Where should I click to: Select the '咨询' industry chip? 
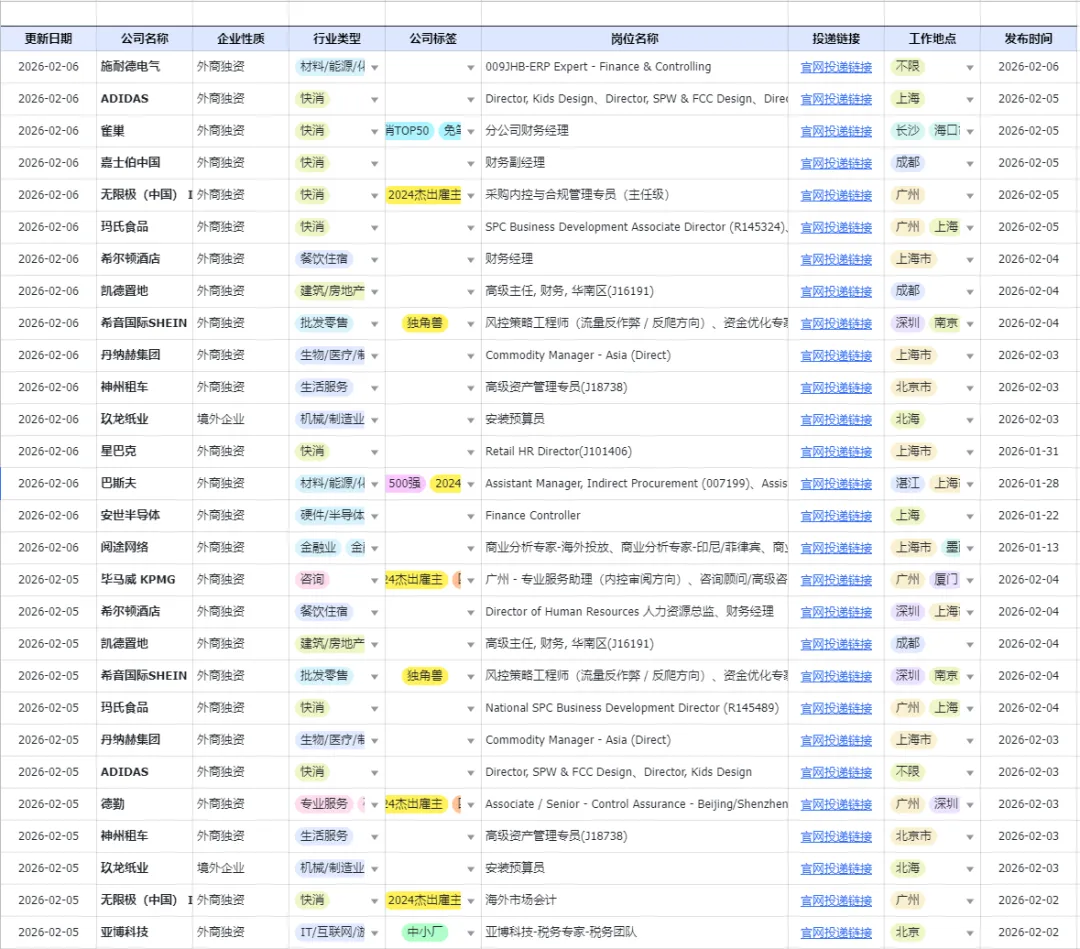click(x=312, y=580)
